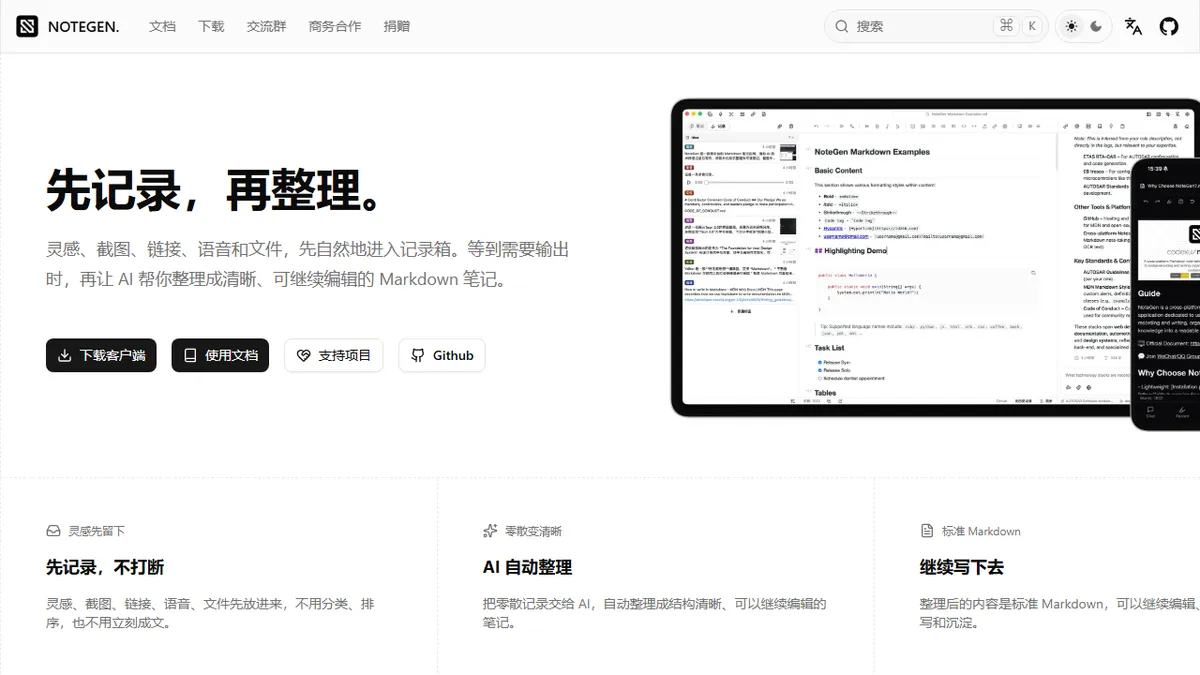The width and height of the screenshot is (1200, 675).
Task: Open the GitHub icon in the header
Action: [1169, 27]
